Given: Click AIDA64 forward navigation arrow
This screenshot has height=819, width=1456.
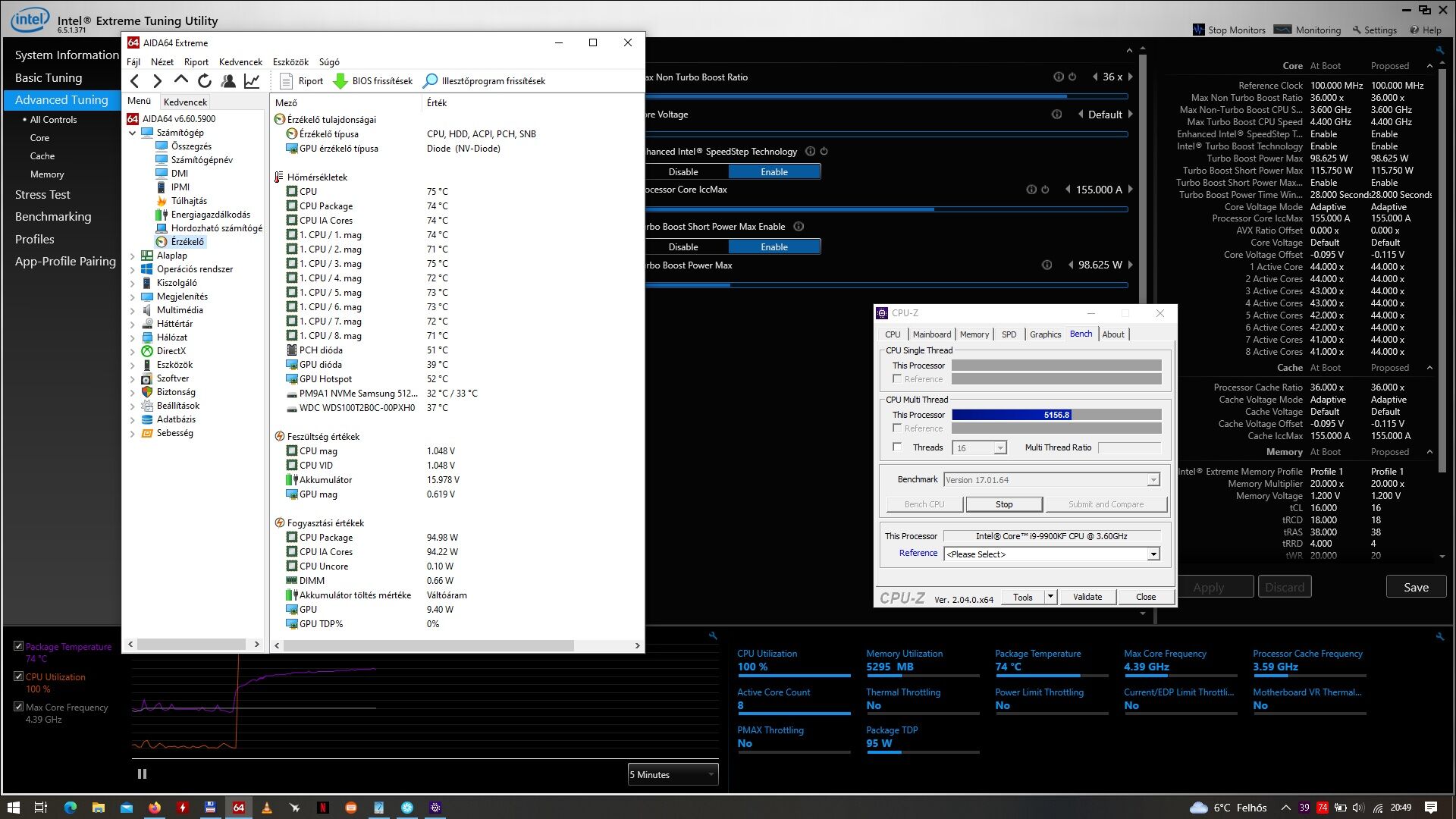Looking at the screenshot, I should click(157, 81).
